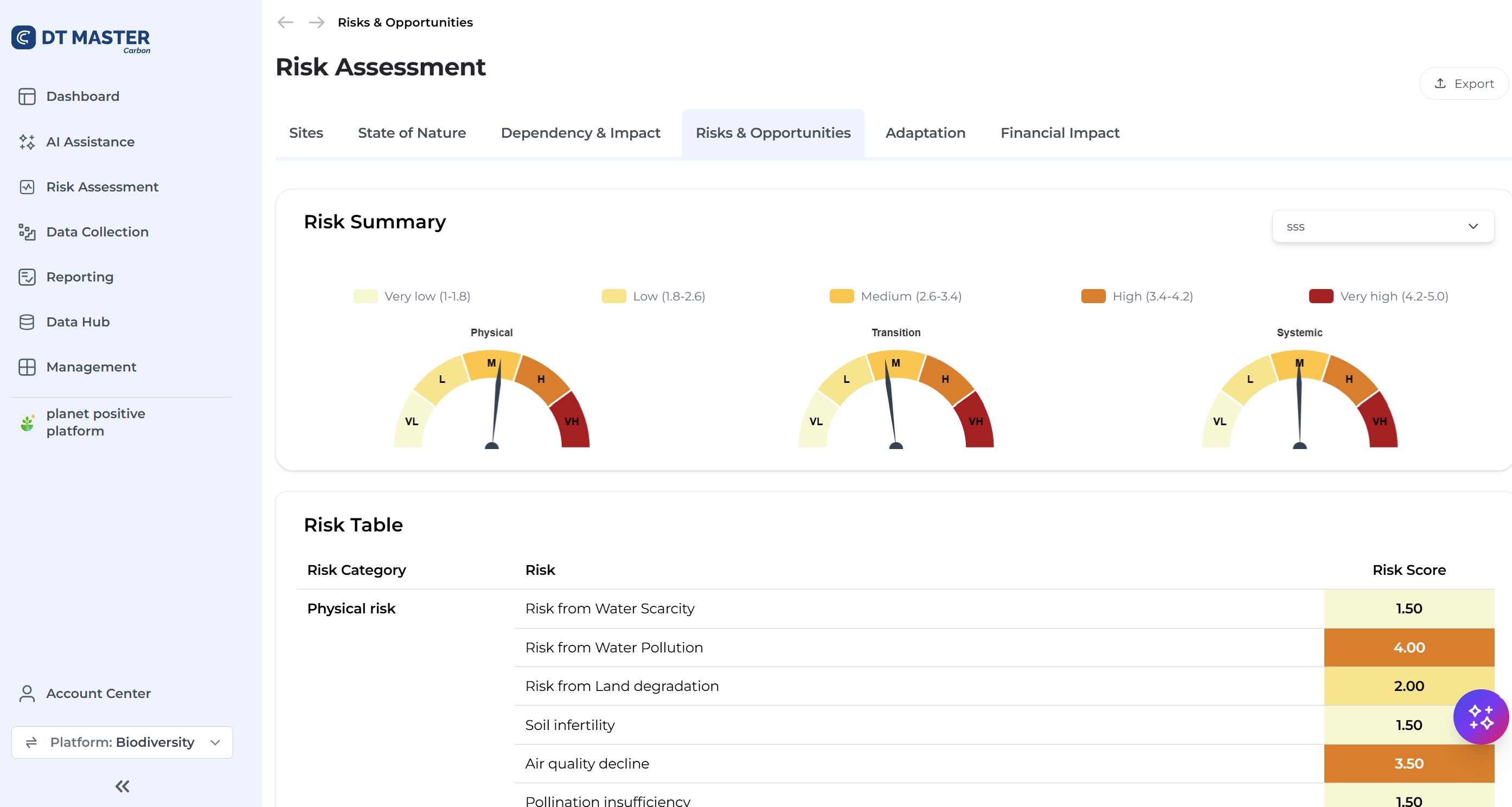Click the Physical risk gauge chart
This screenshot has width=1512, height=807.
click(492, 399)
